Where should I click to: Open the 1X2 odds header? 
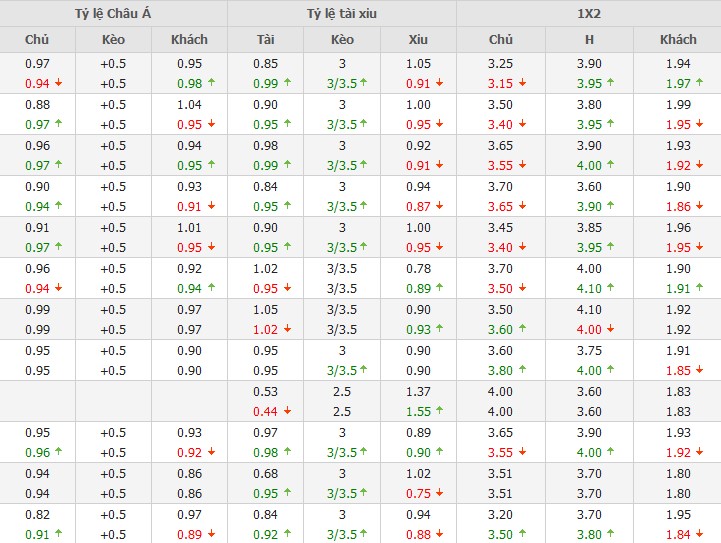[x=588, y=13]
